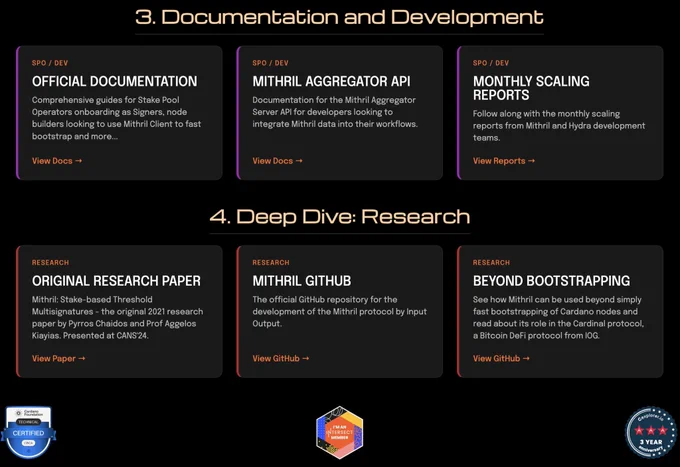Click the text 'The official GitHub repository for the'
Screen dimensions: 680x467
340,311
